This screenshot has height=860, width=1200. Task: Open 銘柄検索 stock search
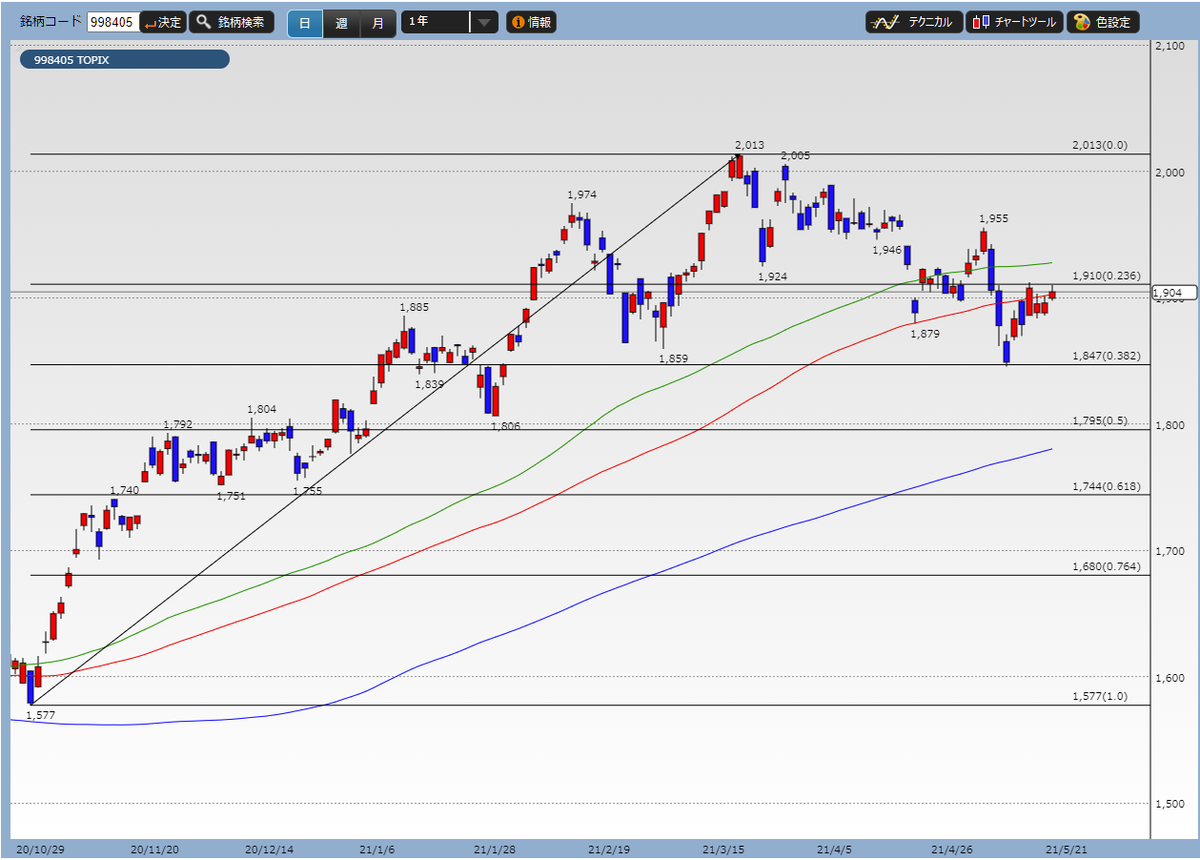click(232, 22)
